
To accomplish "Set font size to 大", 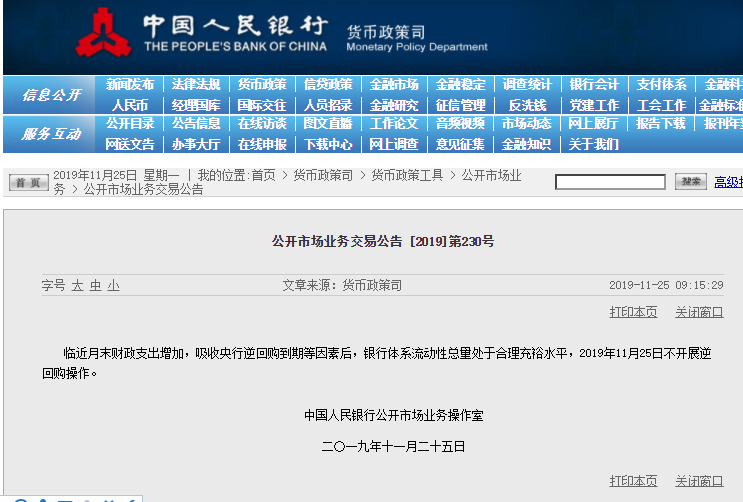I will (x=77, y=285).
